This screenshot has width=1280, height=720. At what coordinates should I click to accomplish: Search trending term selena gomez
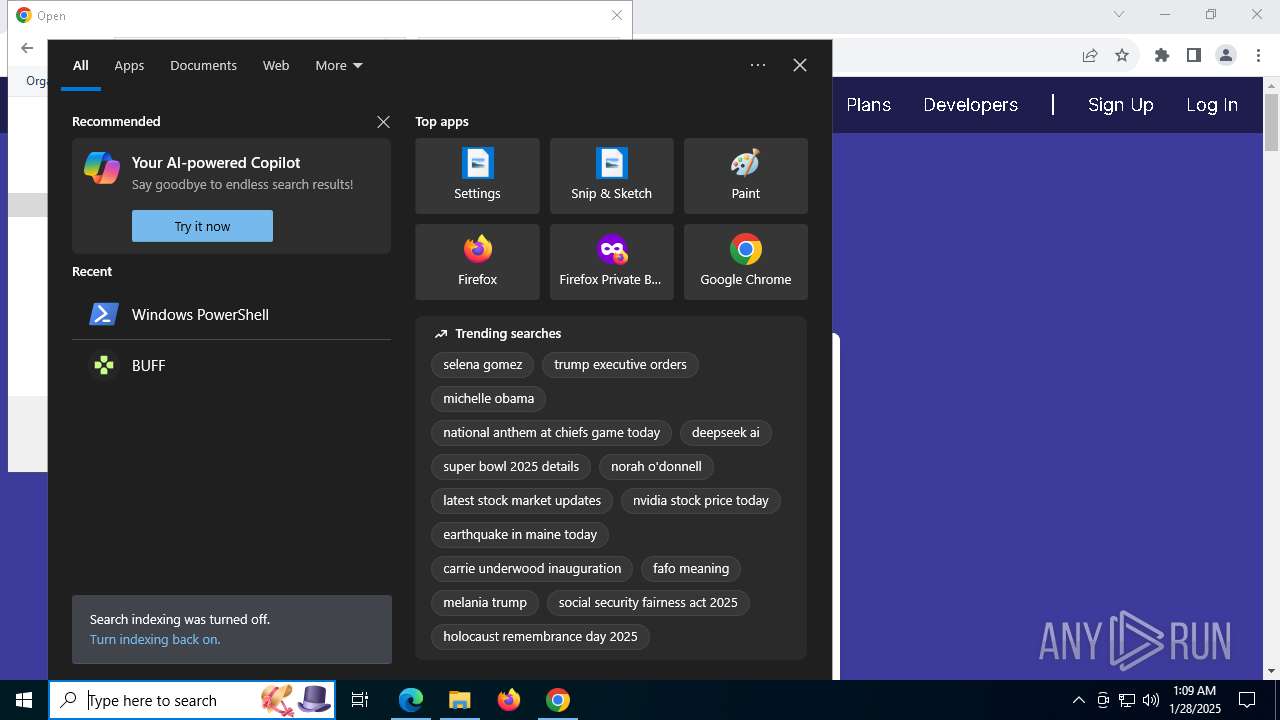(x=483, y=365)
